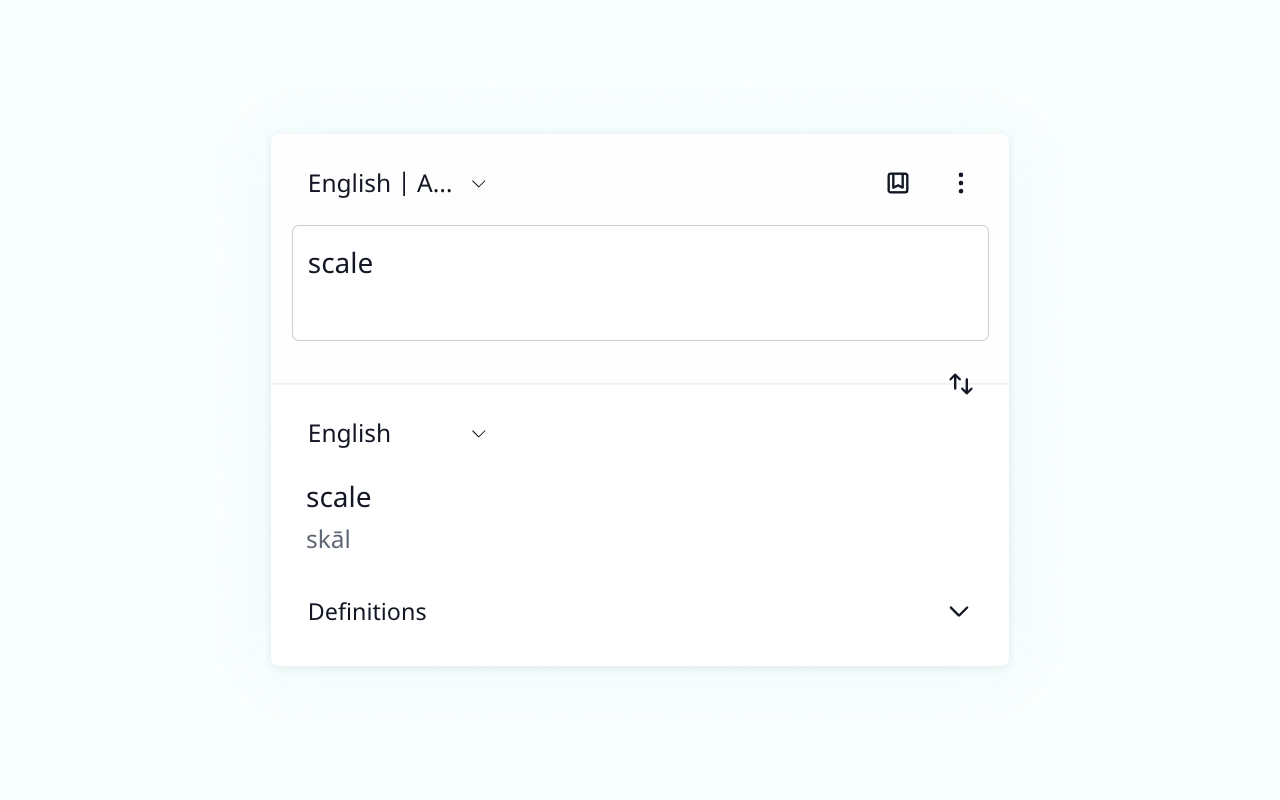The height and width of the screenshot is (800, 1280).
Task: Click empty header space left of bookmark icon
Action: coord(700,183)
